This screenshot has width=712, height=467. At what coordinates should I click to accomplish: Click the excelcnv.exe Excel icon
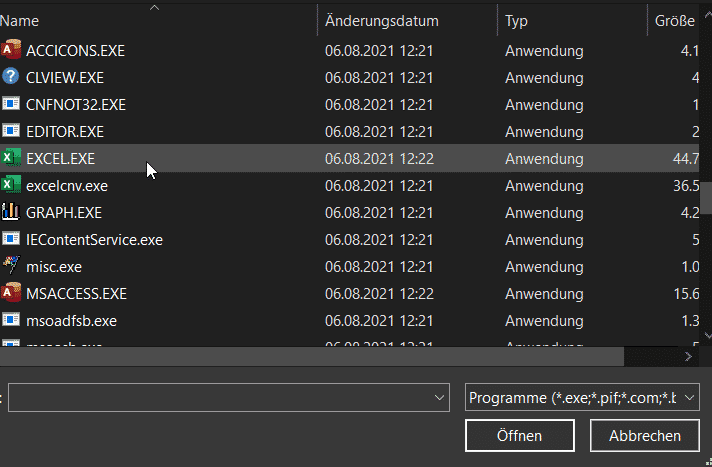[x=11, y=185]
